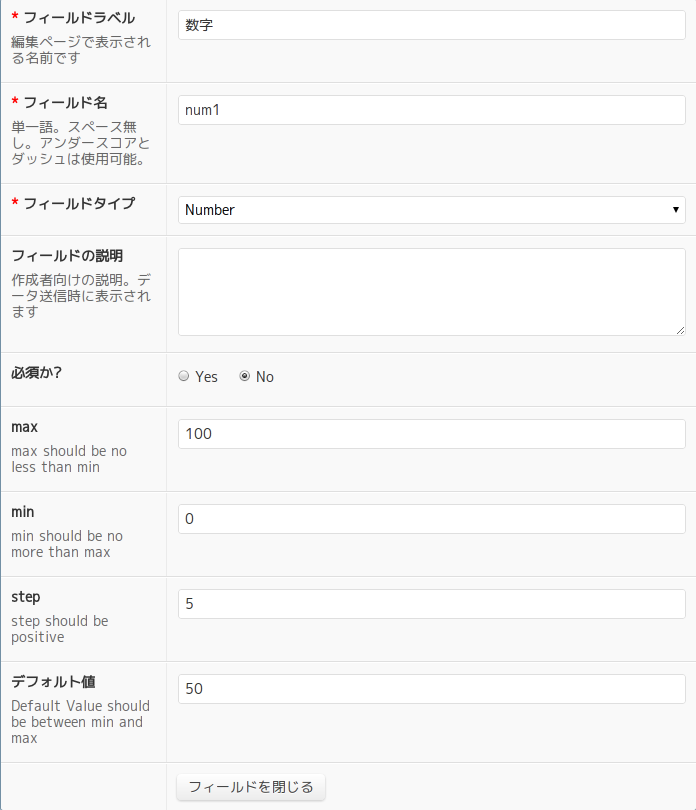Click inside the フィールドの説明 textarea

[431, 292]
